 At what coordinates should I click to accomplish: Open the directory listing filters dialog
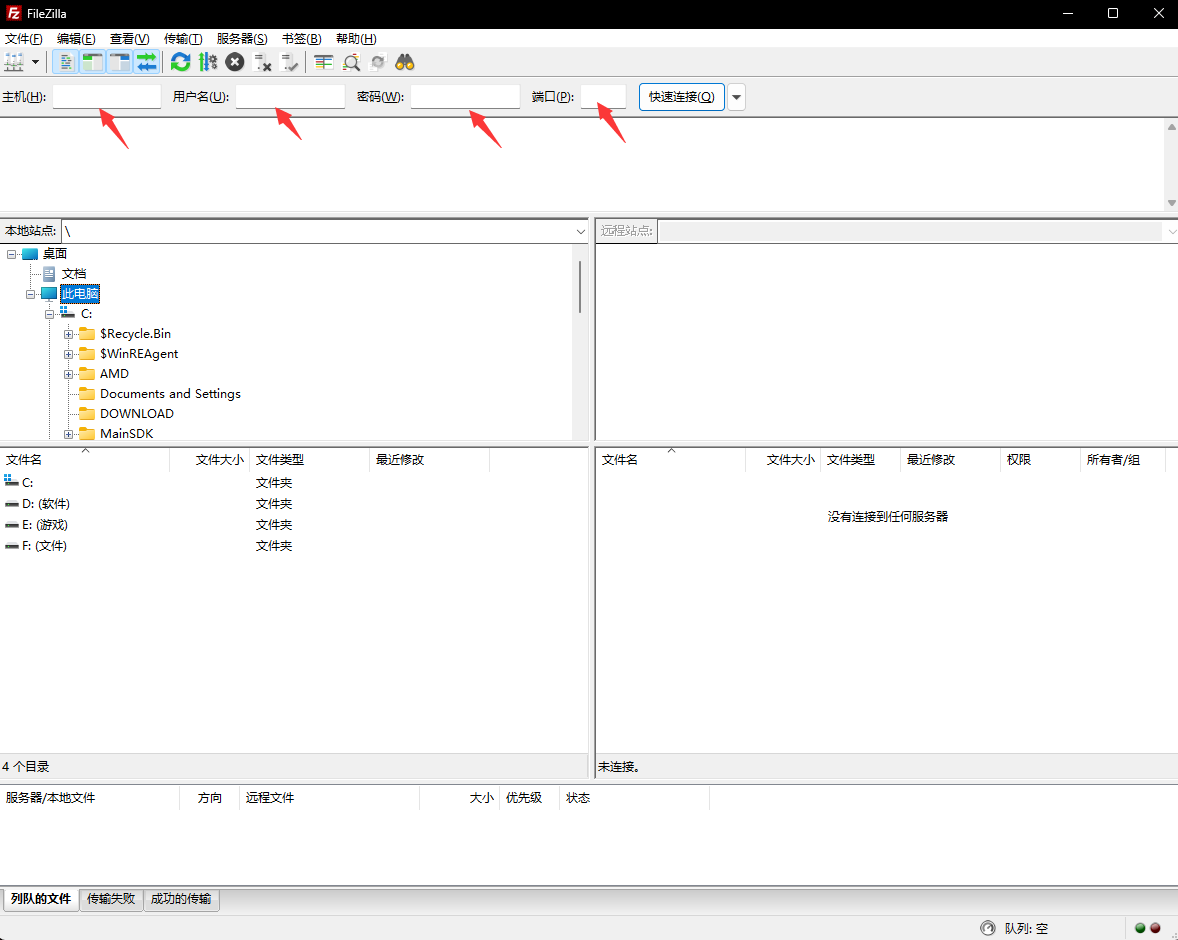pos(324,62)
